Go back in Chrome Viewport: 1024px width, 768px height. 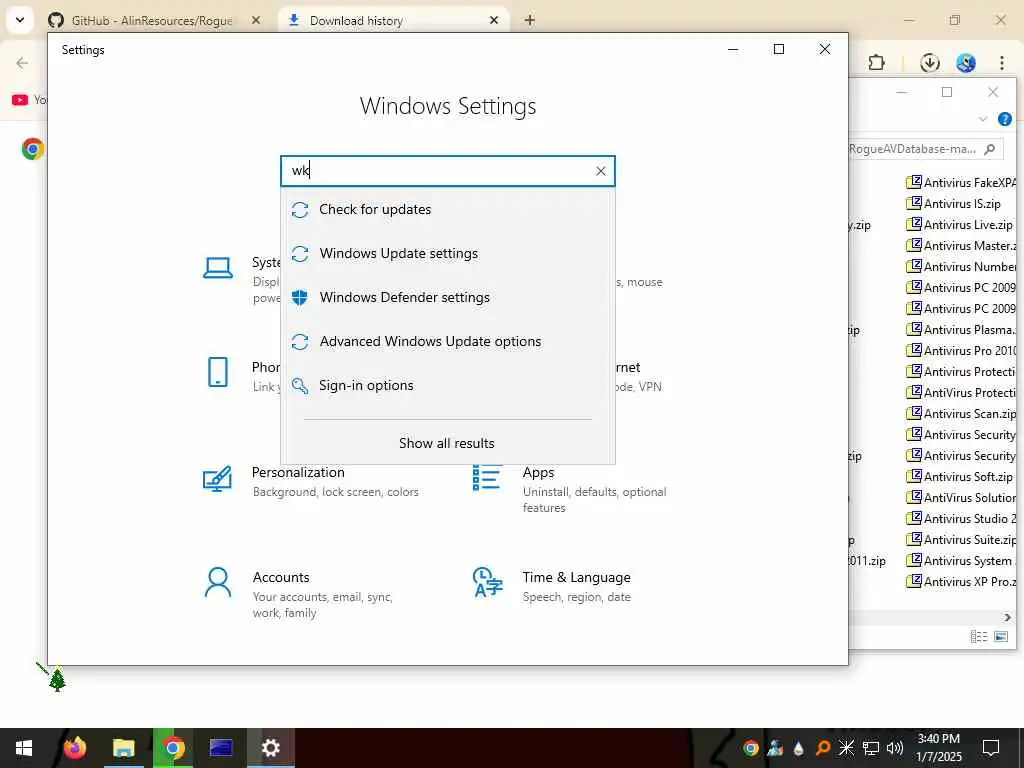pos(22,63)
